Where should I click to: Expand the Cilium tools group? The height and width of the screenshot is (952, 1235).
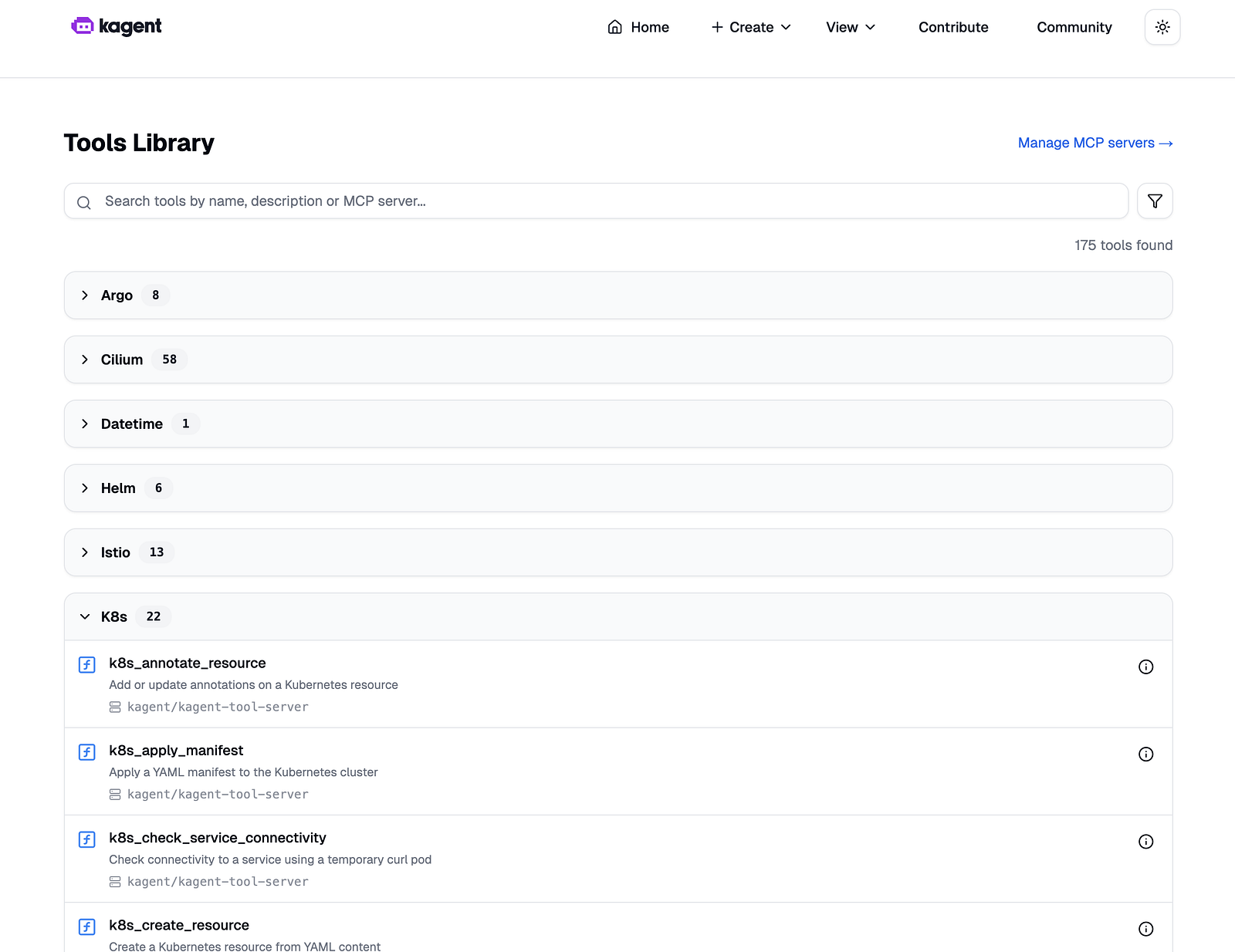click(x=618, y=360)
